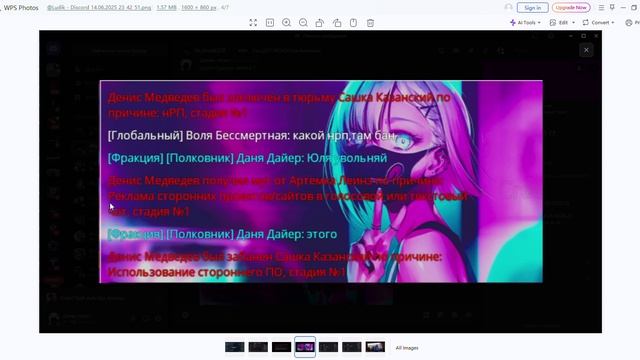This screenshot has height=360, width=640.
Task: Click the mouse-shaped toolbar icon
Action: click(353, 23)
